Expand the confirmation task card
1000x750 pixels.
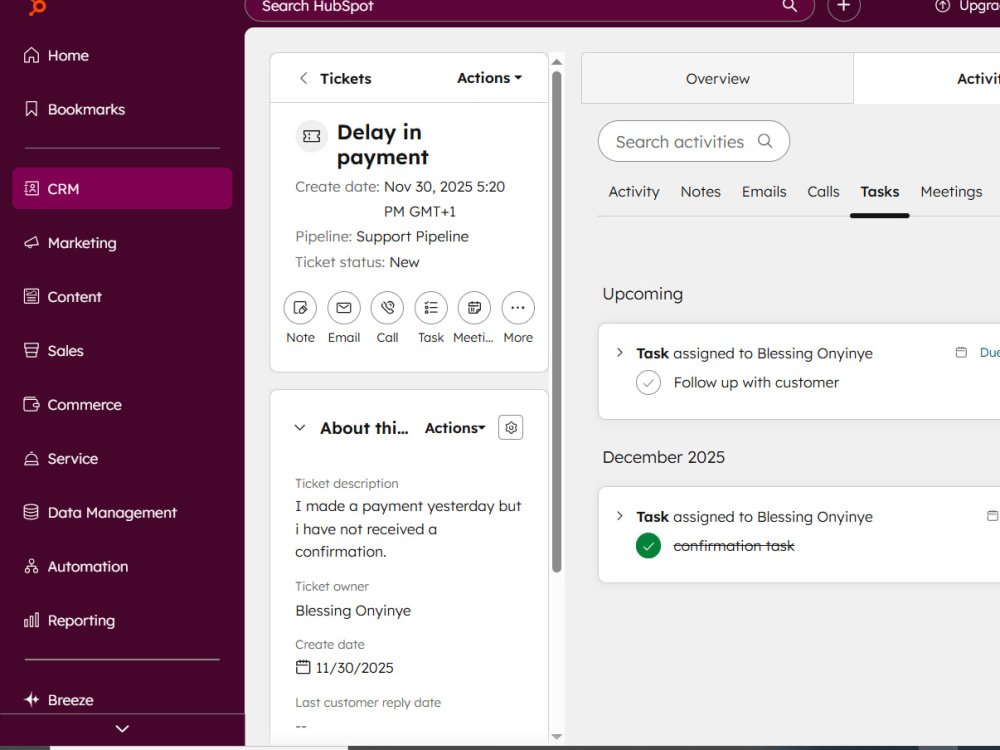pos(619,515)
